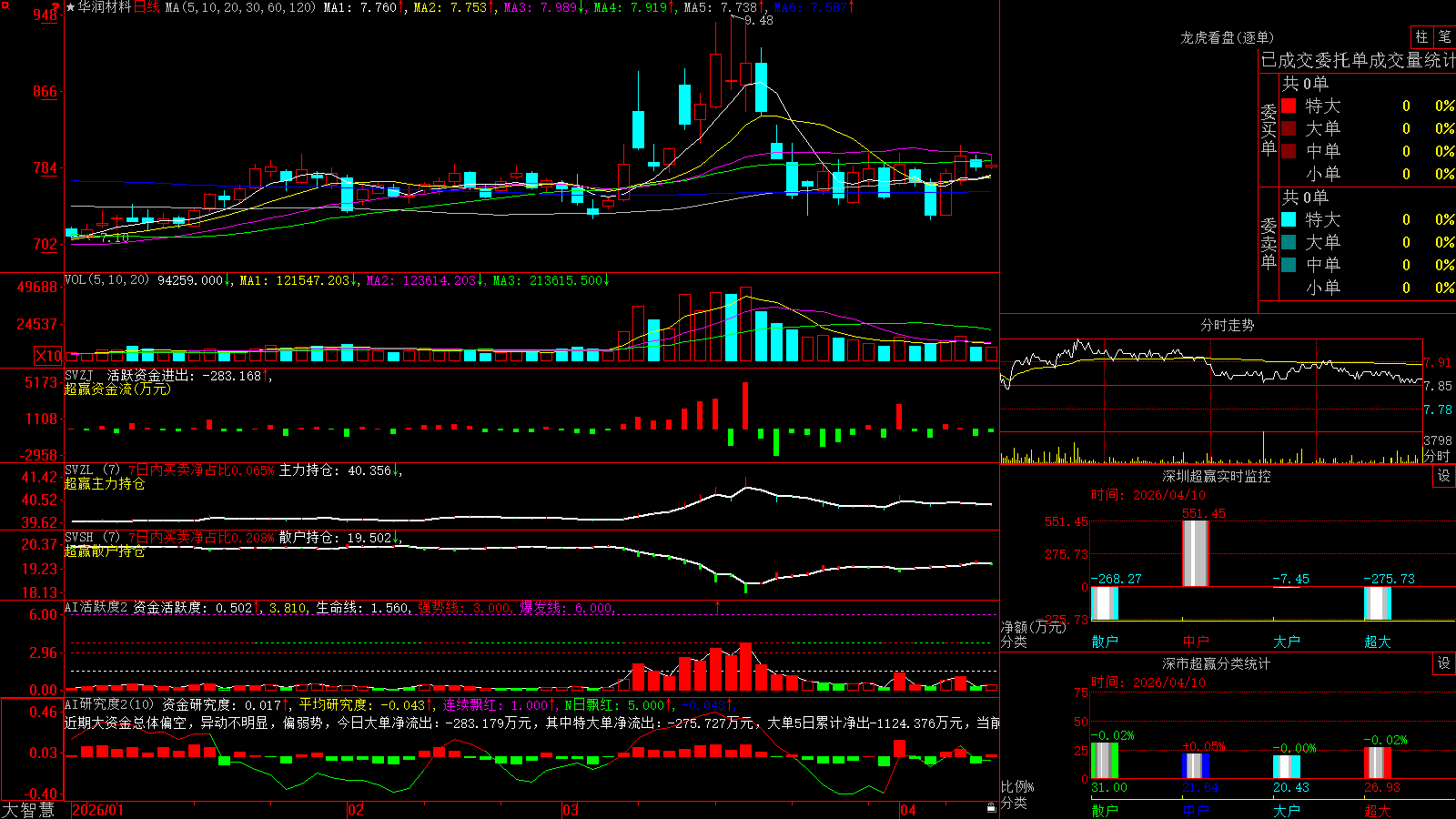The image size is (1456, 819).
Task: Click the 龙虎看盘(逐单) panel title
Action: (x=1227, y=37)
